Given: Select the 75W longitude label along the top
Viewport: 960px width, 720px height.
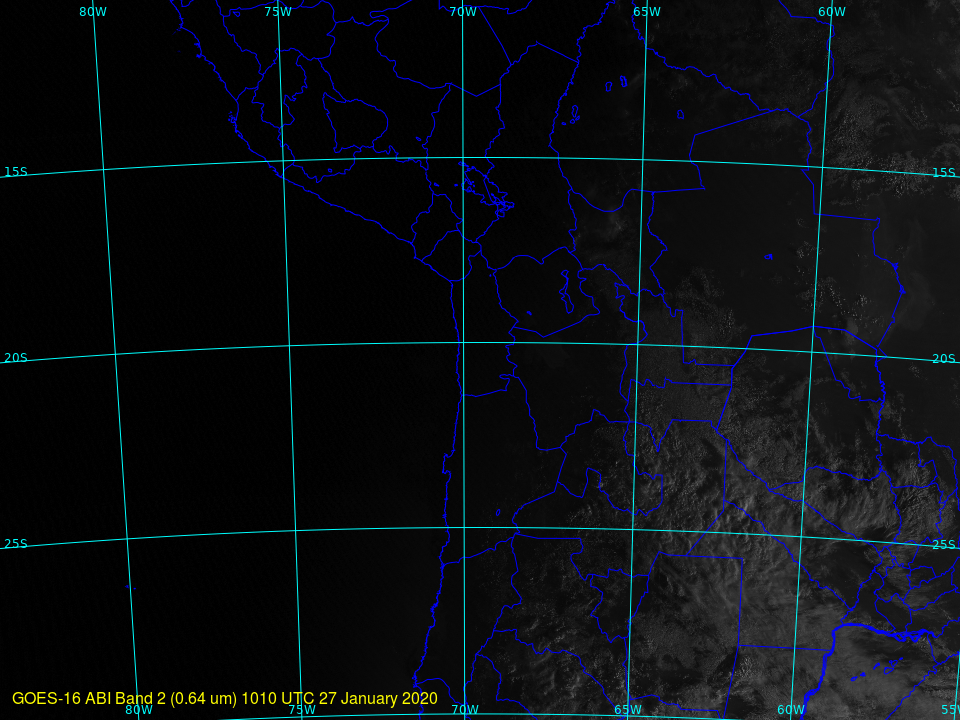Looking at the screenshot, I should pyautogui.click(x=277, y=12).
